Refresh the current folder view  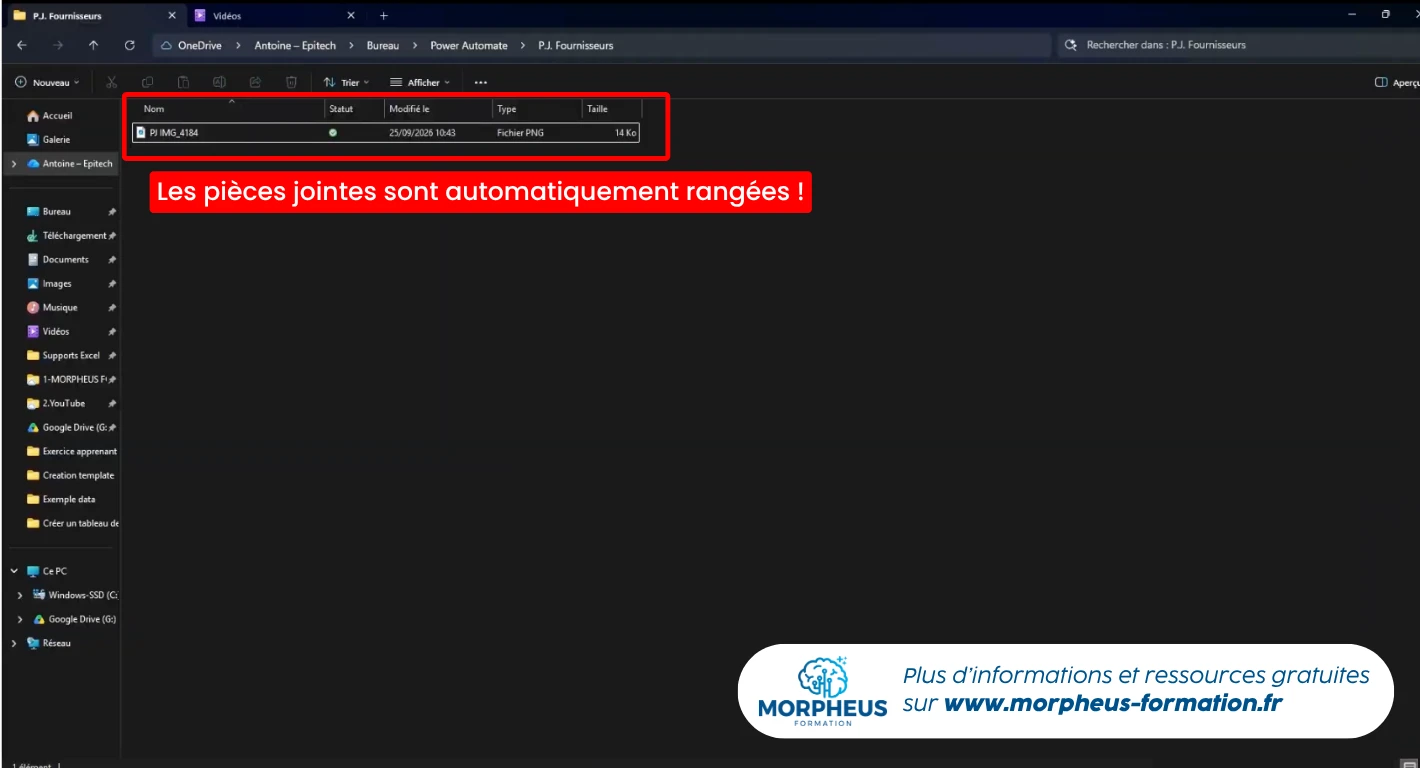[x=129, y=45]
